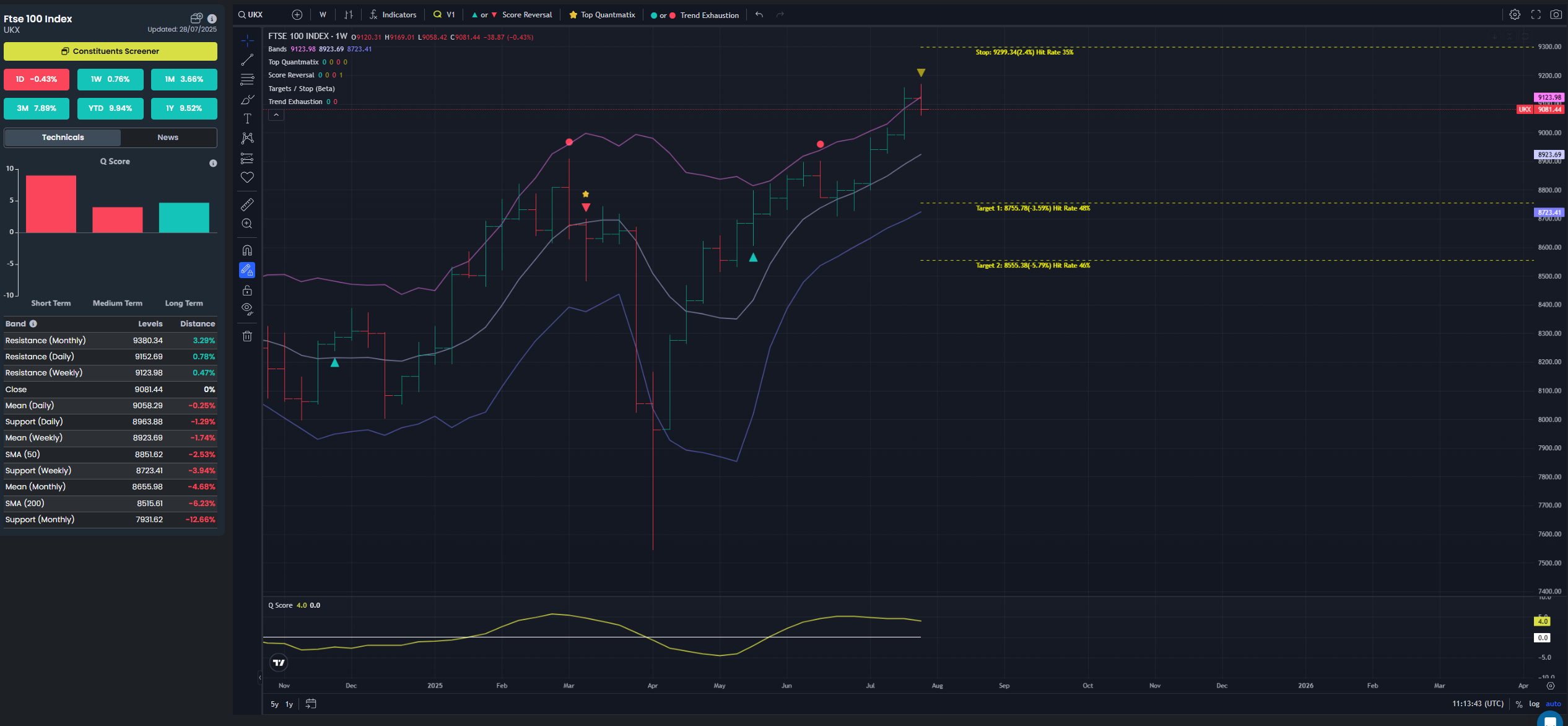Switch to the News tab
Screen dimensions: 1568x726
click(x=168, y=138)
